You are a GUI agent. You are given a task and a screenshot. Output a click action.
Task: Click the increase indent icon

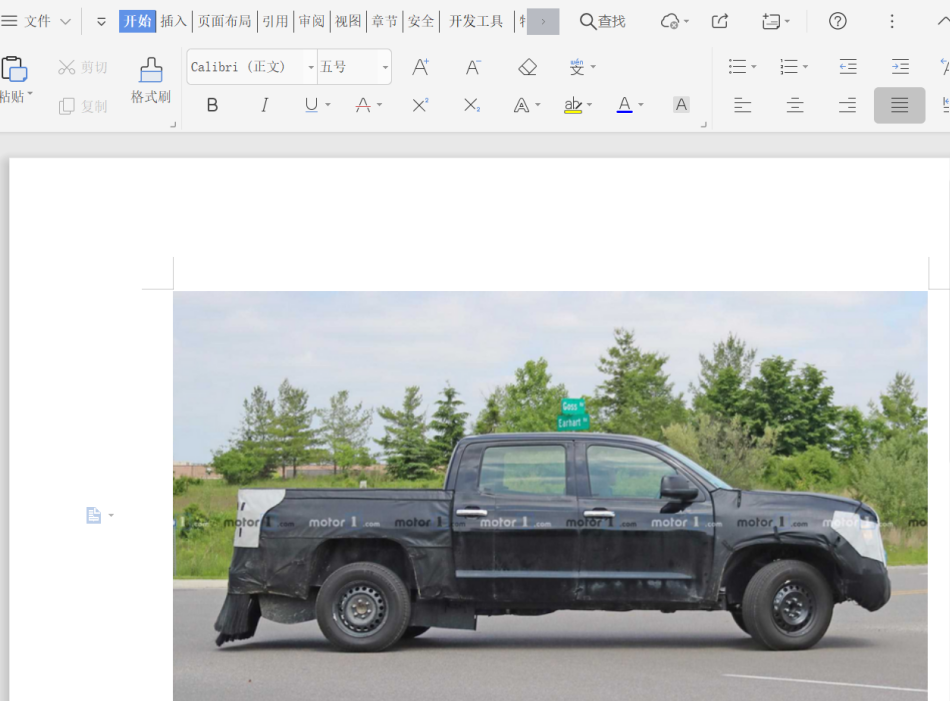click(x=900, y=67)
